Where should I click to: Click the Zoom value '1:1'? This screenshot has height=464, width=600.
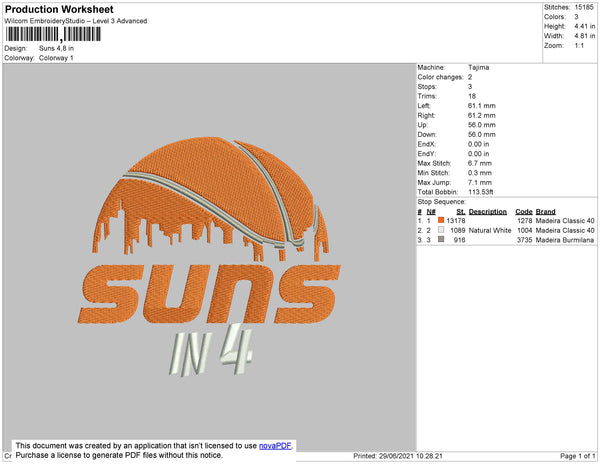coord(579,46)
